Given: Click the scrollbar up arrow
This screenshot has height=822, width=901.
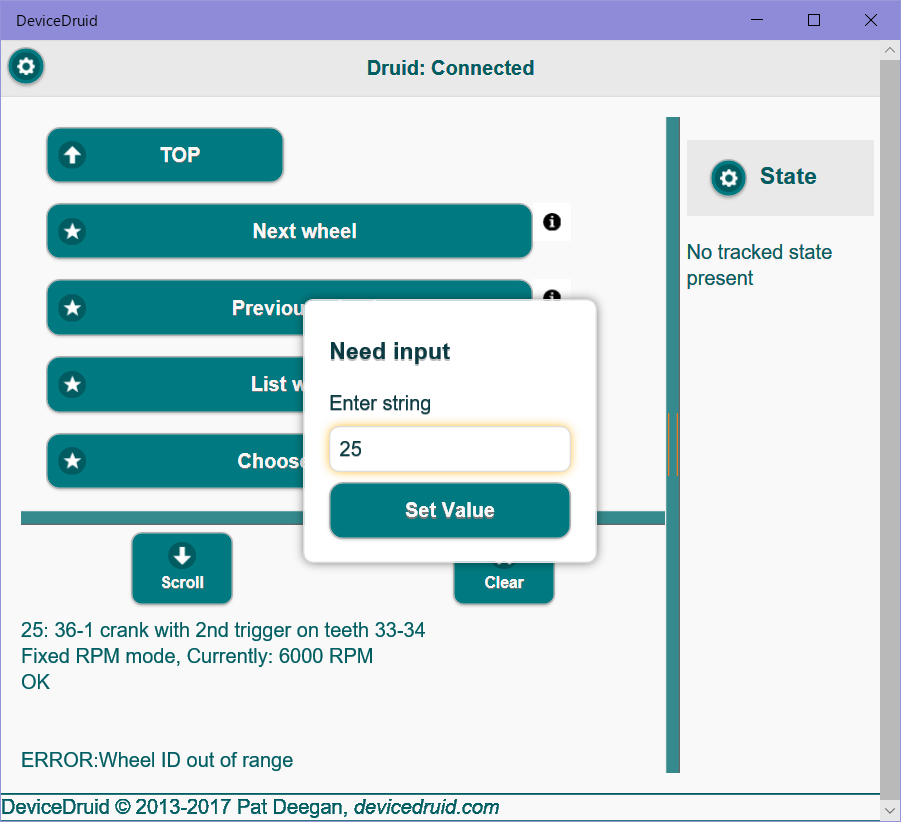Looking at the screenshot, I should [x=889, y=49].
